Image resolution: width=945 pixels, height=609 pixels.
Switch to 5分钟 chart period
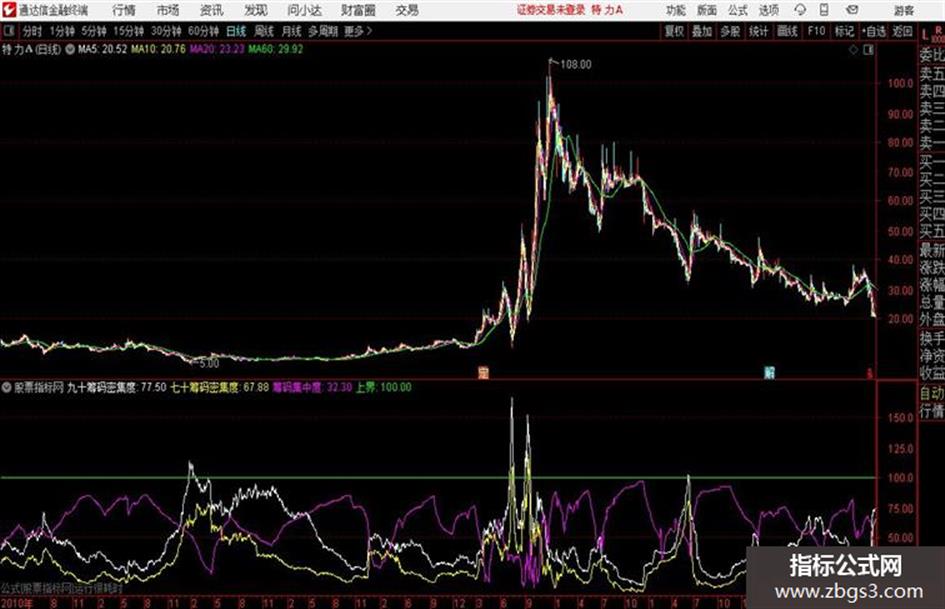[x=93, y=31]
